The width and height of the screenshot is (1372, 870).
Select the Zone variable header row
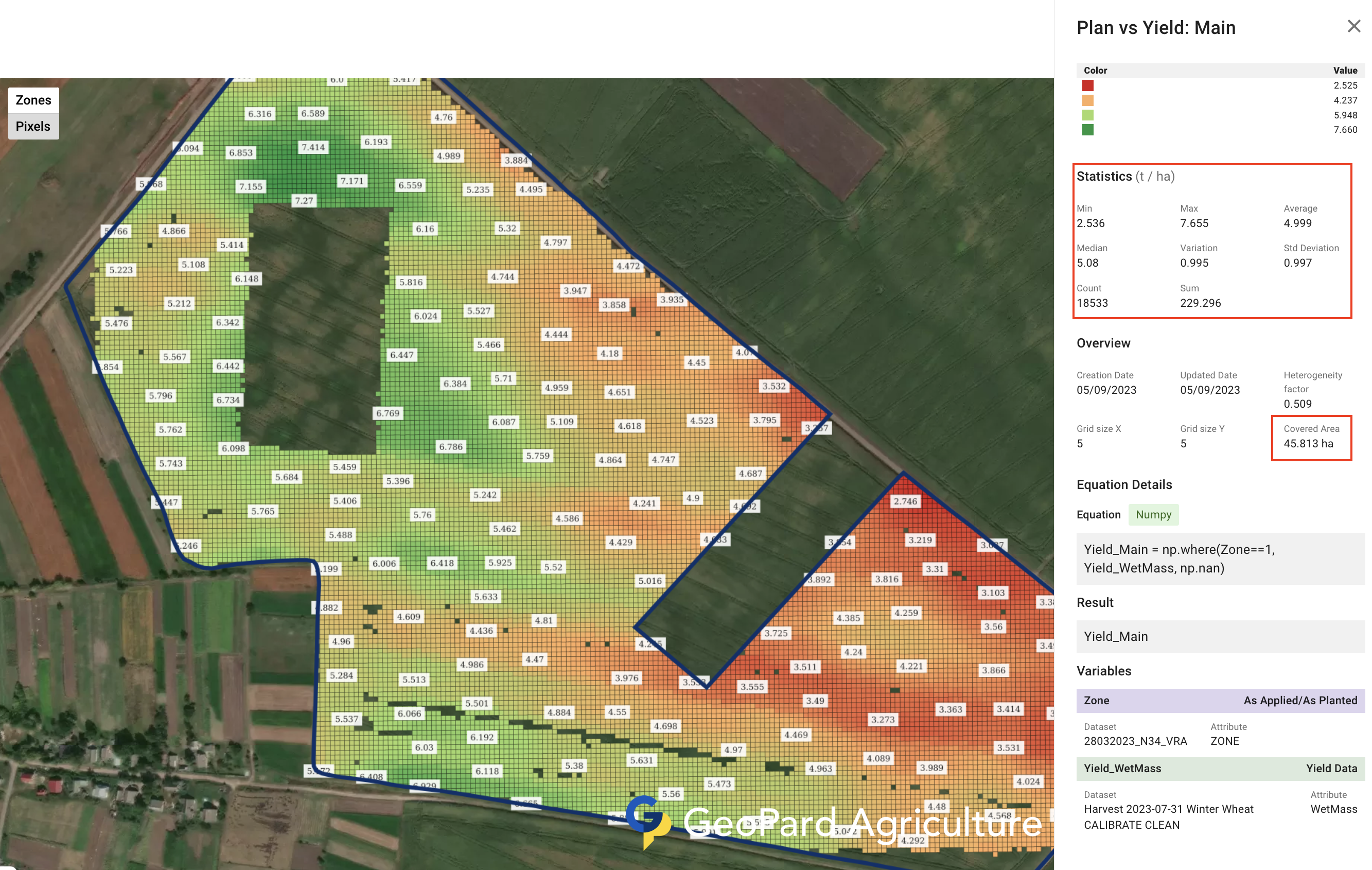coord(1219,700)
